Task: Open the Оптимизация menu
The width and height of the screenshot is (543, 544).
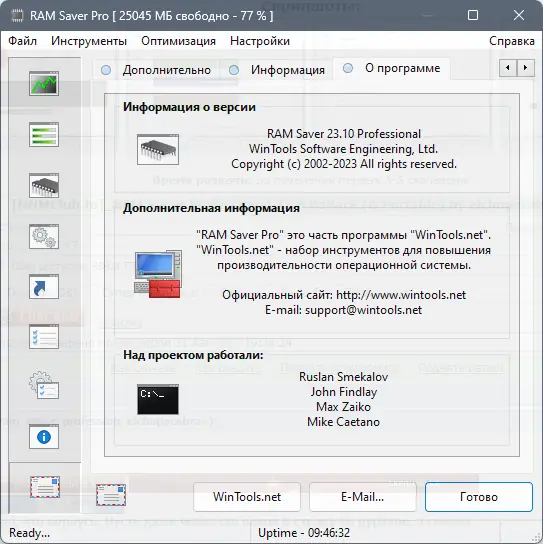Action: point(178,41)
